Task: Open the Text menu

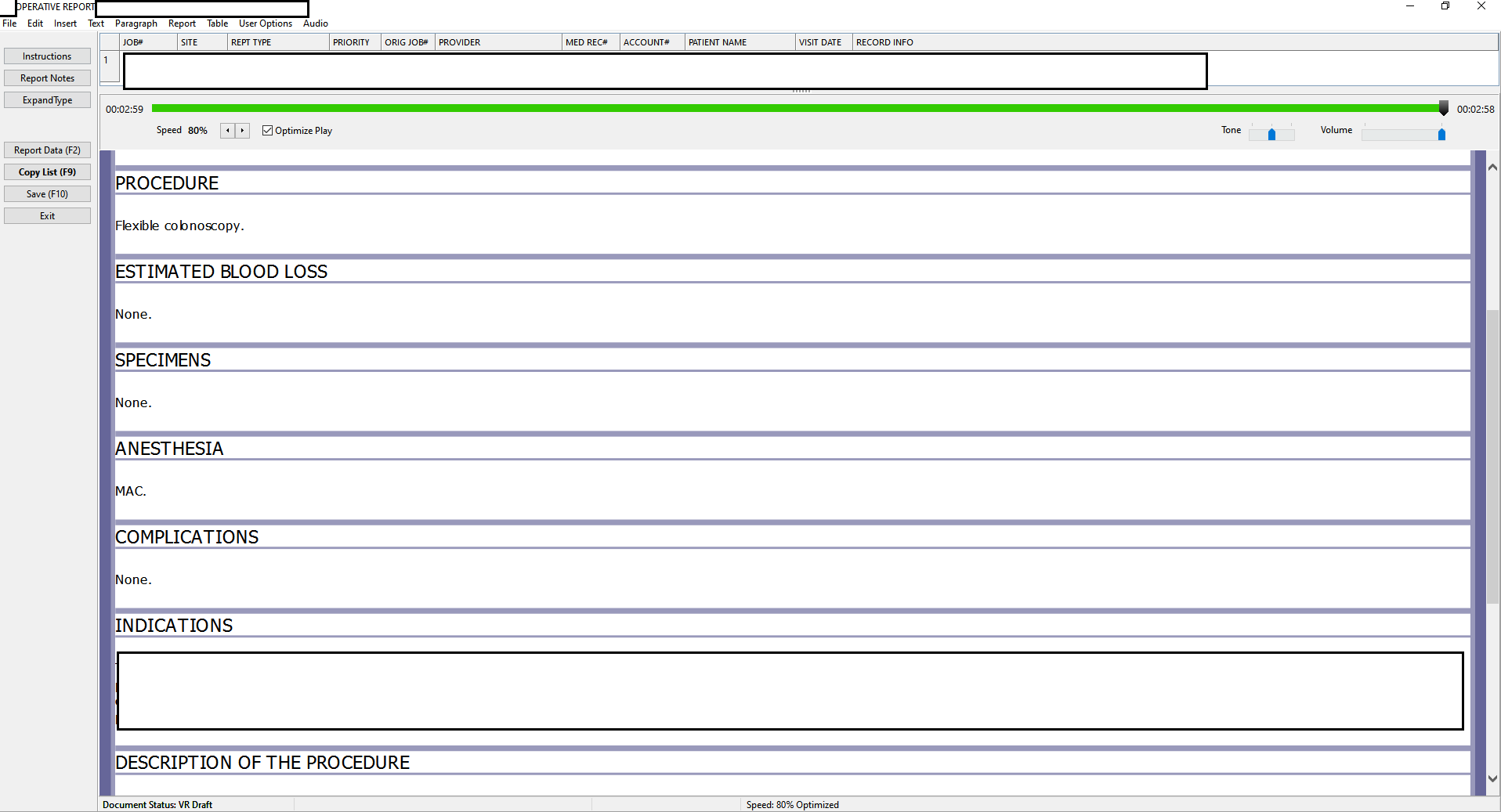Action: pyautogui.click(x=96, y=23)
